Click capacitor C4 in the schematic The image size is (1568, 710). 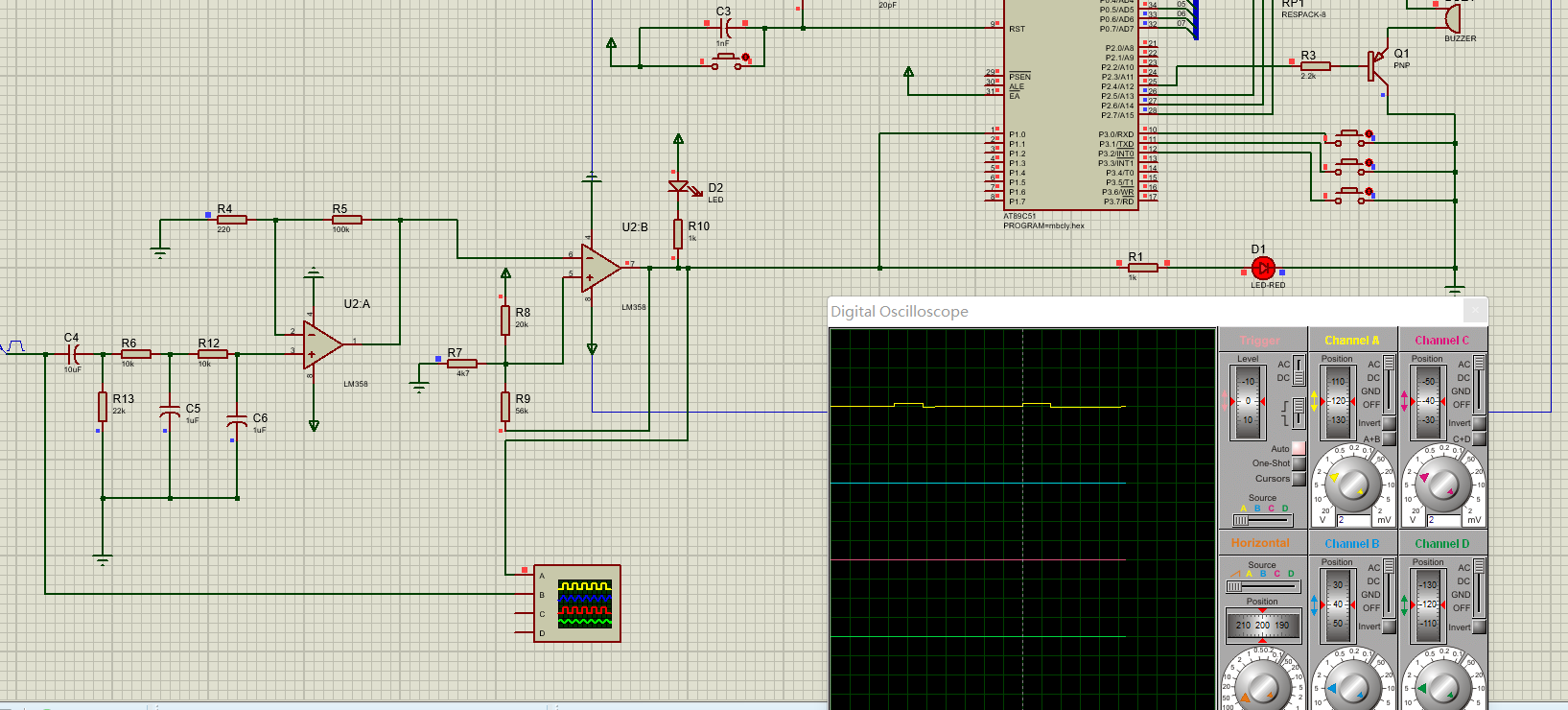coord(73,354)
